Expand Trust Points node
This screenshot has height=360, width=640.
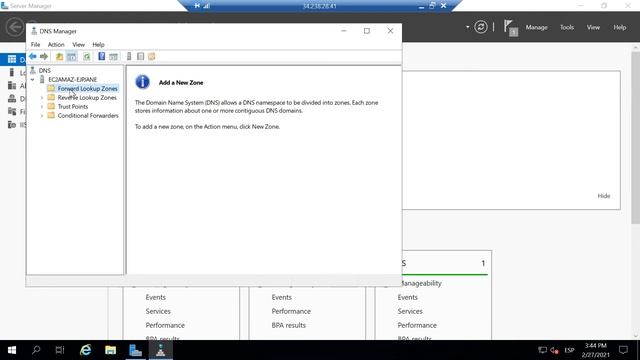pyautogui.click(x=42, y=107)
